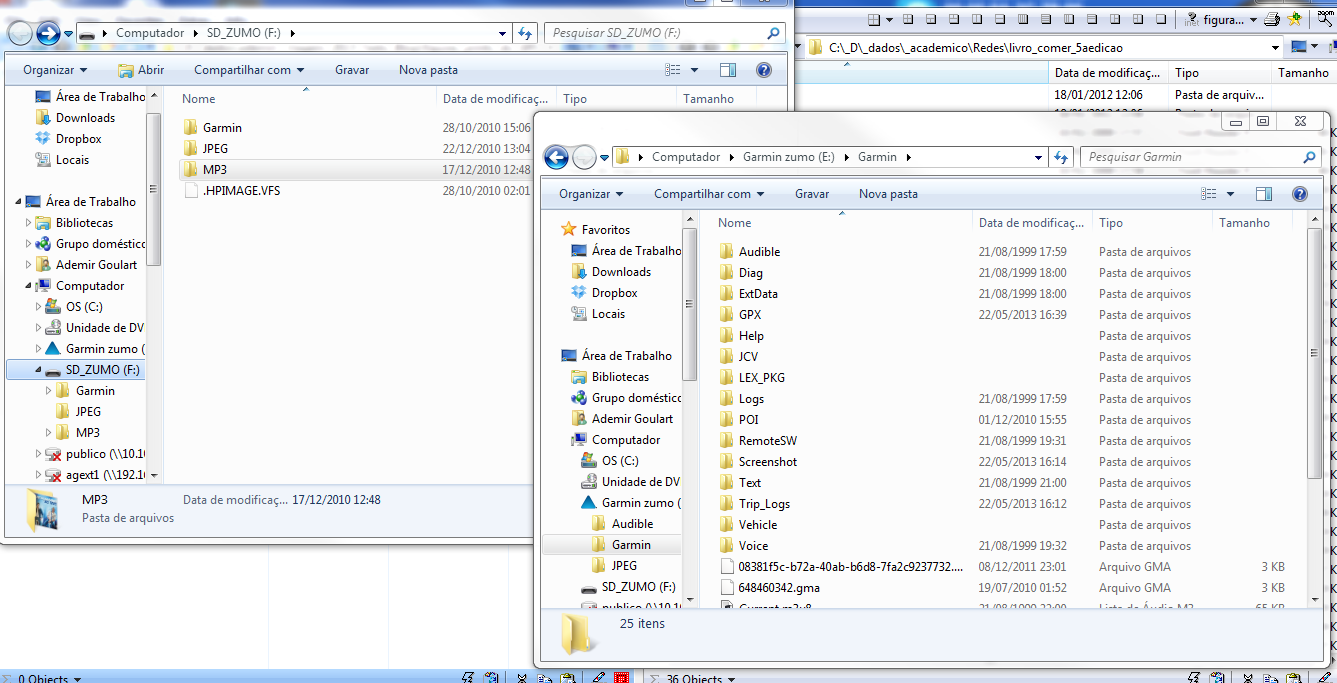
Task: Collapse the SD_ZUMO (F:) tree node
Action: tap(39, 370)
